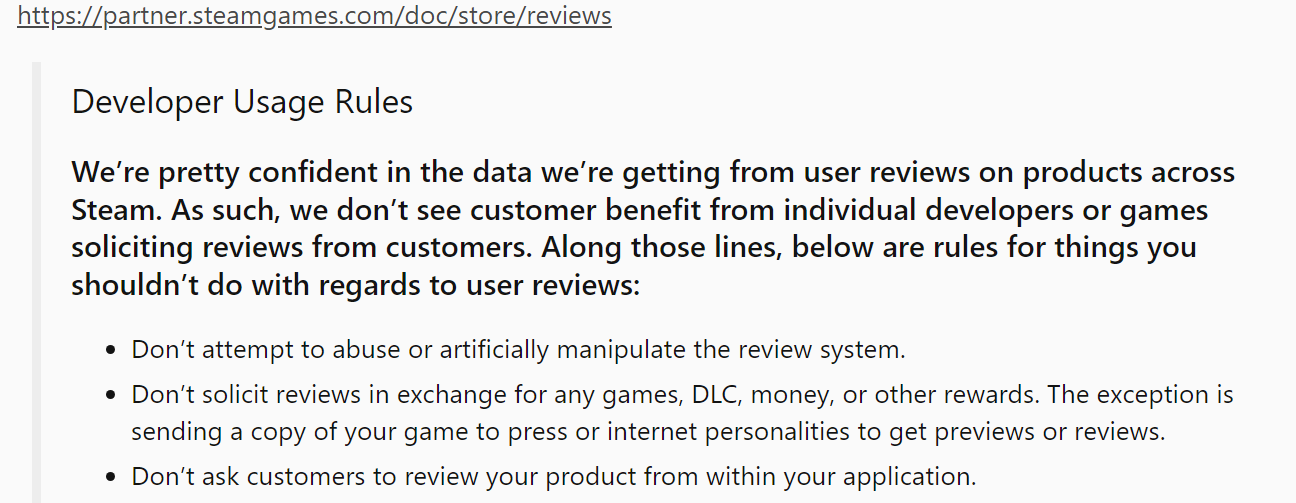The height and width of the screenshot is (503, 1296).
Task: Click the "Developer Usage Rules" heading
Action: [242, 102]
